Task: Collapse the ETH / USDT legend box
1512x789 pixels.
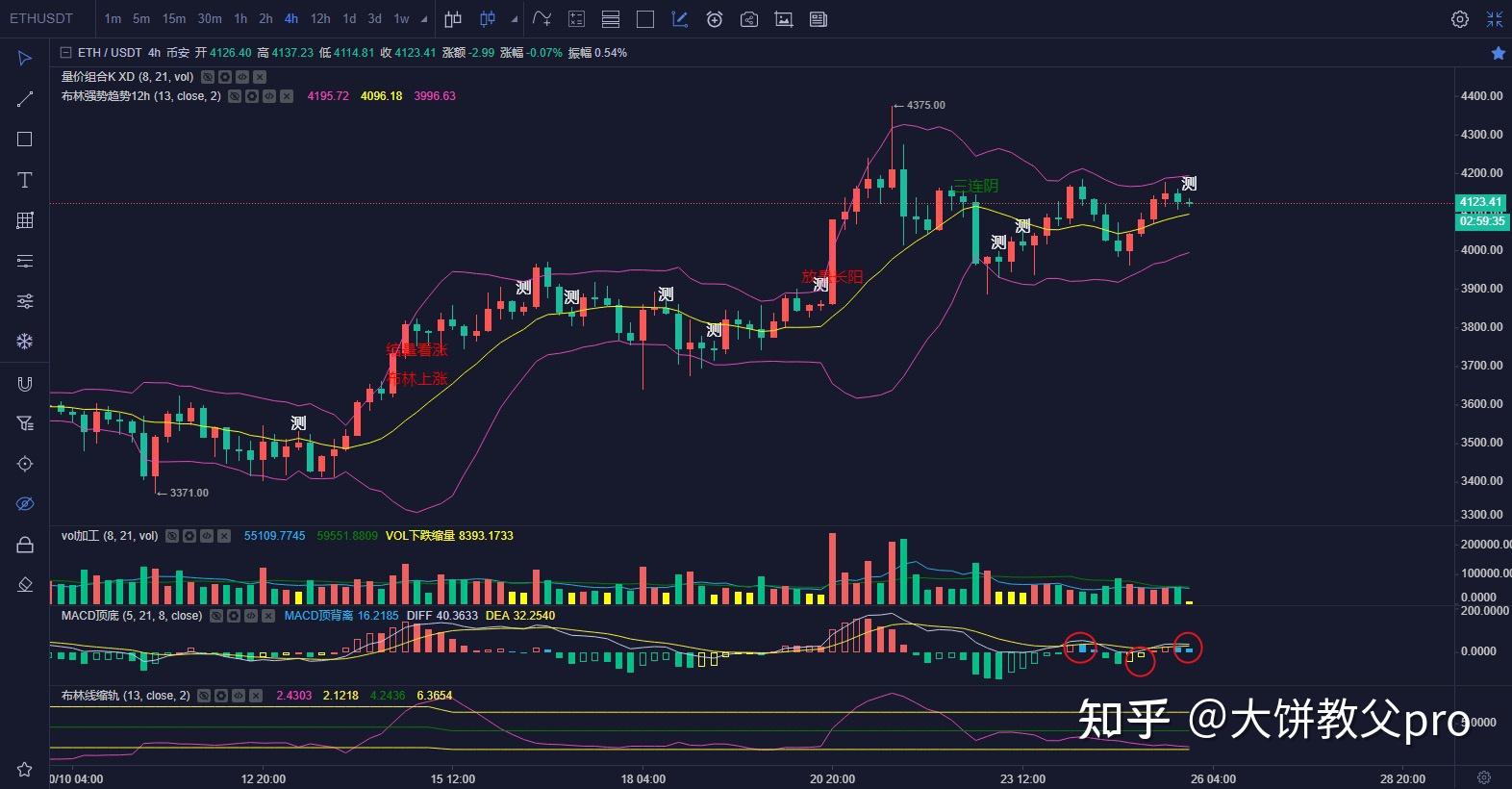Action: 65,53
